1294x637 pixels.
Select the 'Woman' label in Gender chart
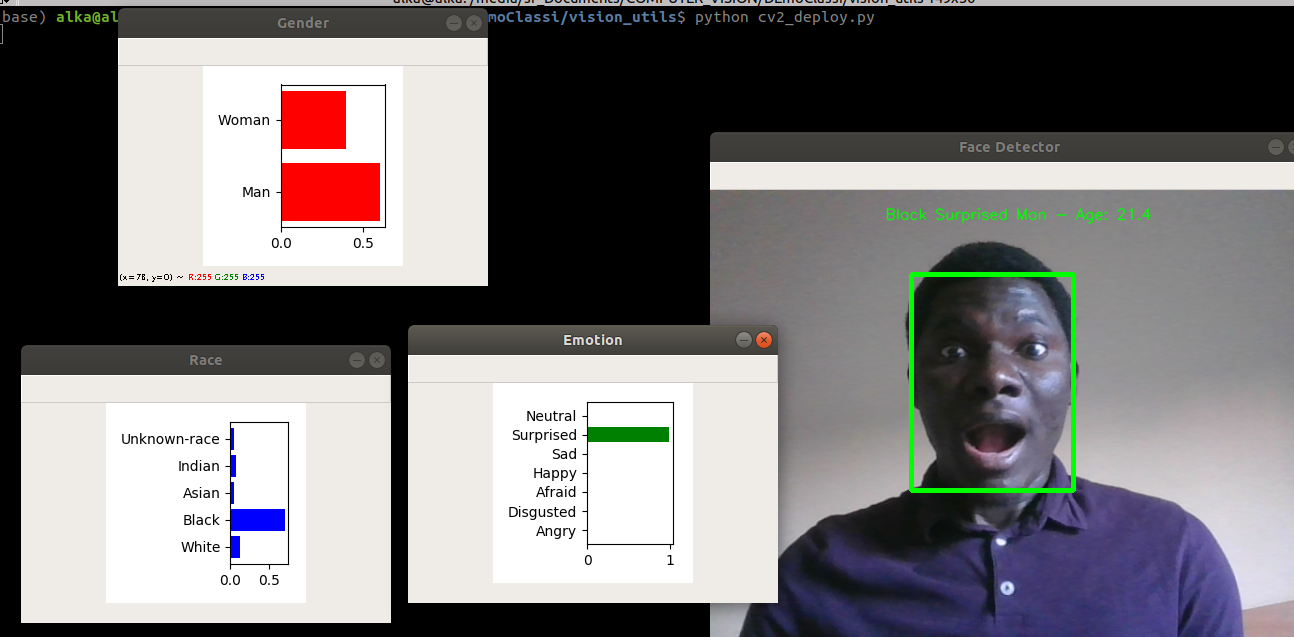pyautogui.click(x=244, y=120)
